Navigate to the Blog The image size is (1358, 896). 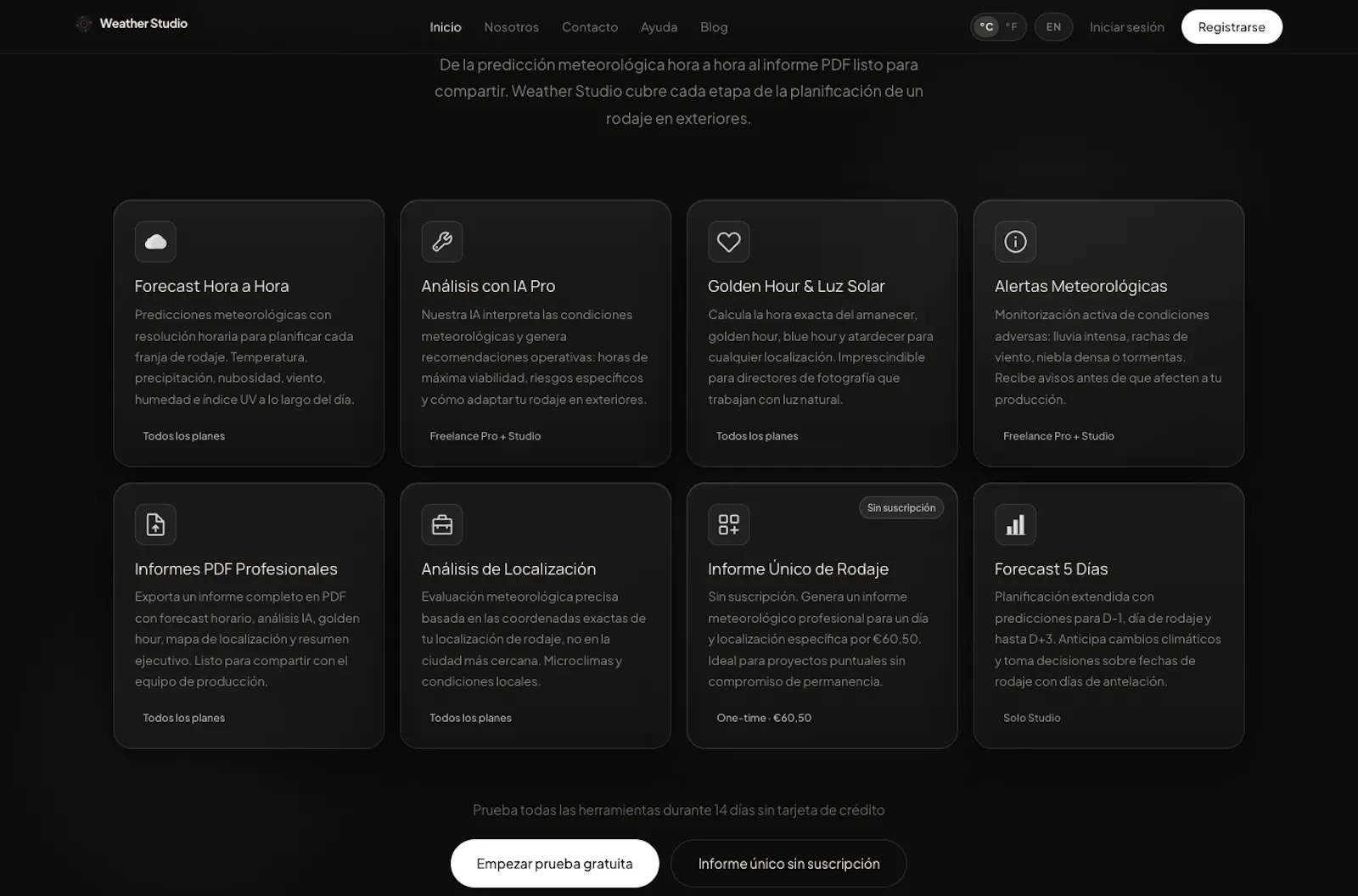point(714,27)
